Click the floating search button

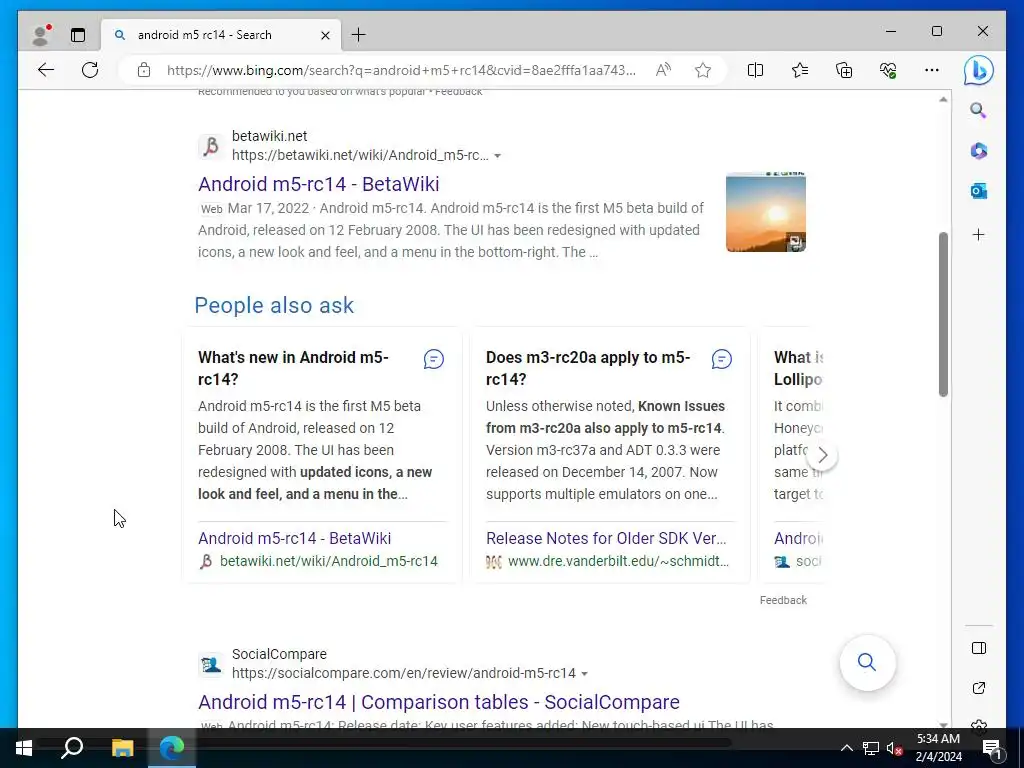867,662
